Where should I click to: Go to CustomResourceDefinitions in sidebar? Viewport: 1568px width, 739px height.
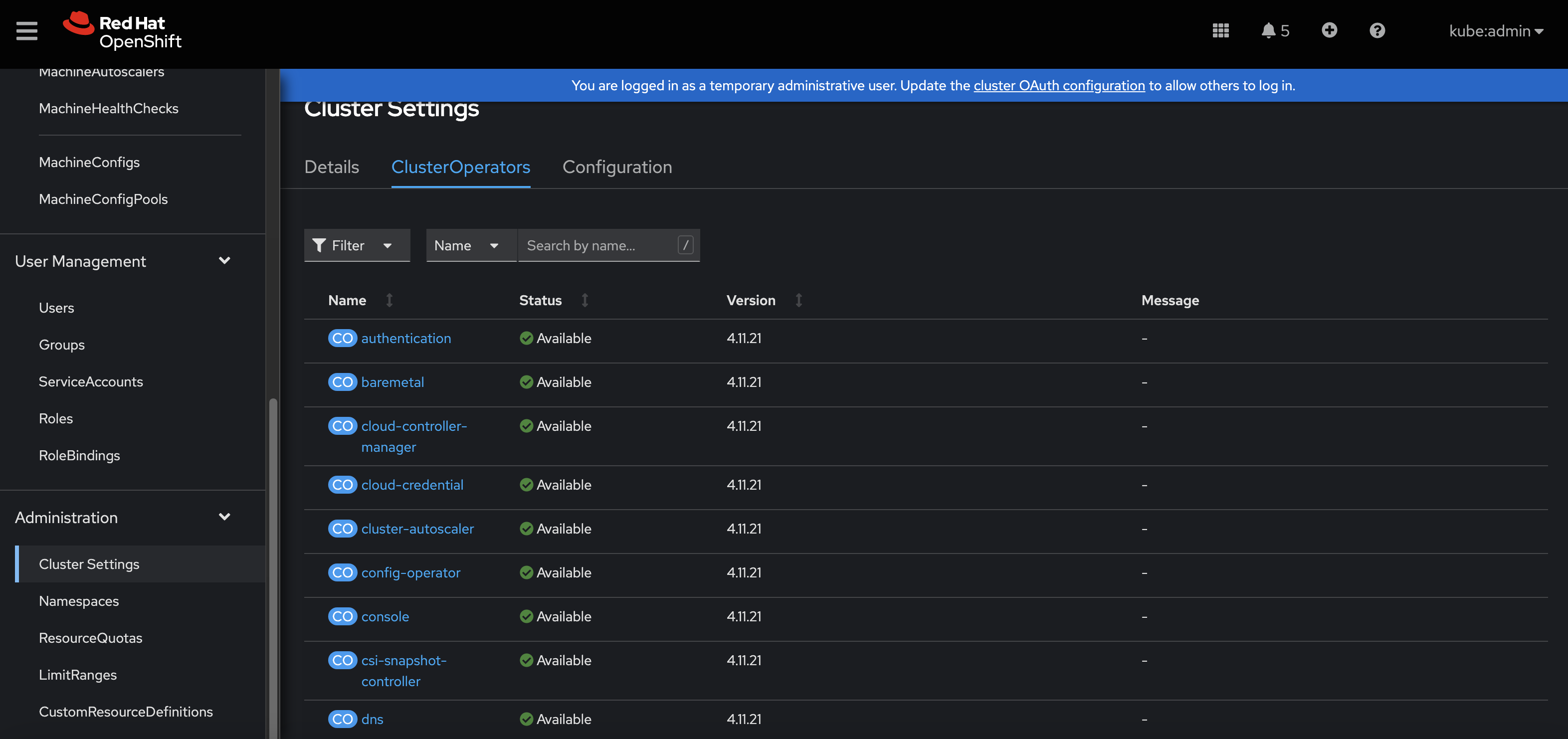tap(126, 712)
